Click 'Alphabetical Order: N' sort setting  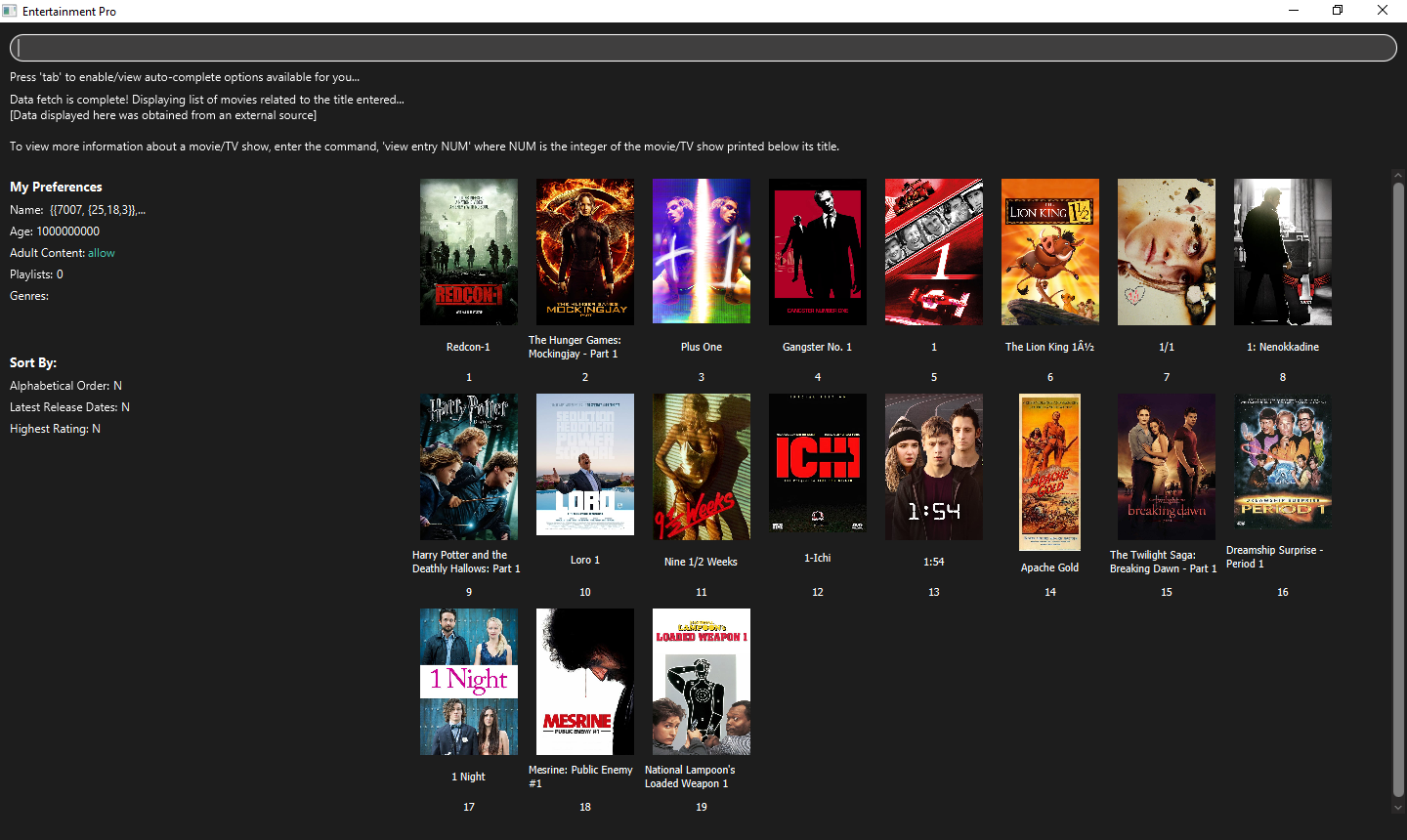(65, 386)
